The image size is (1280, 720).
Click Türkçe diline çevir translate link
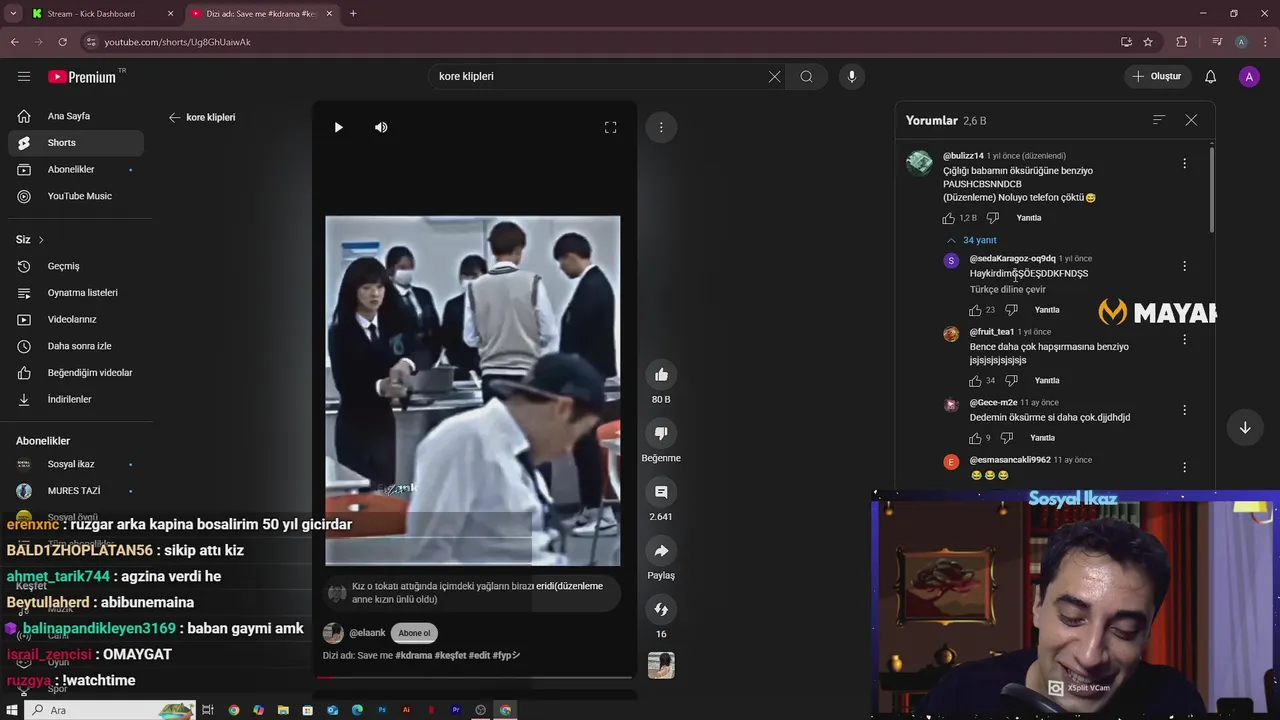point(1007,290)
